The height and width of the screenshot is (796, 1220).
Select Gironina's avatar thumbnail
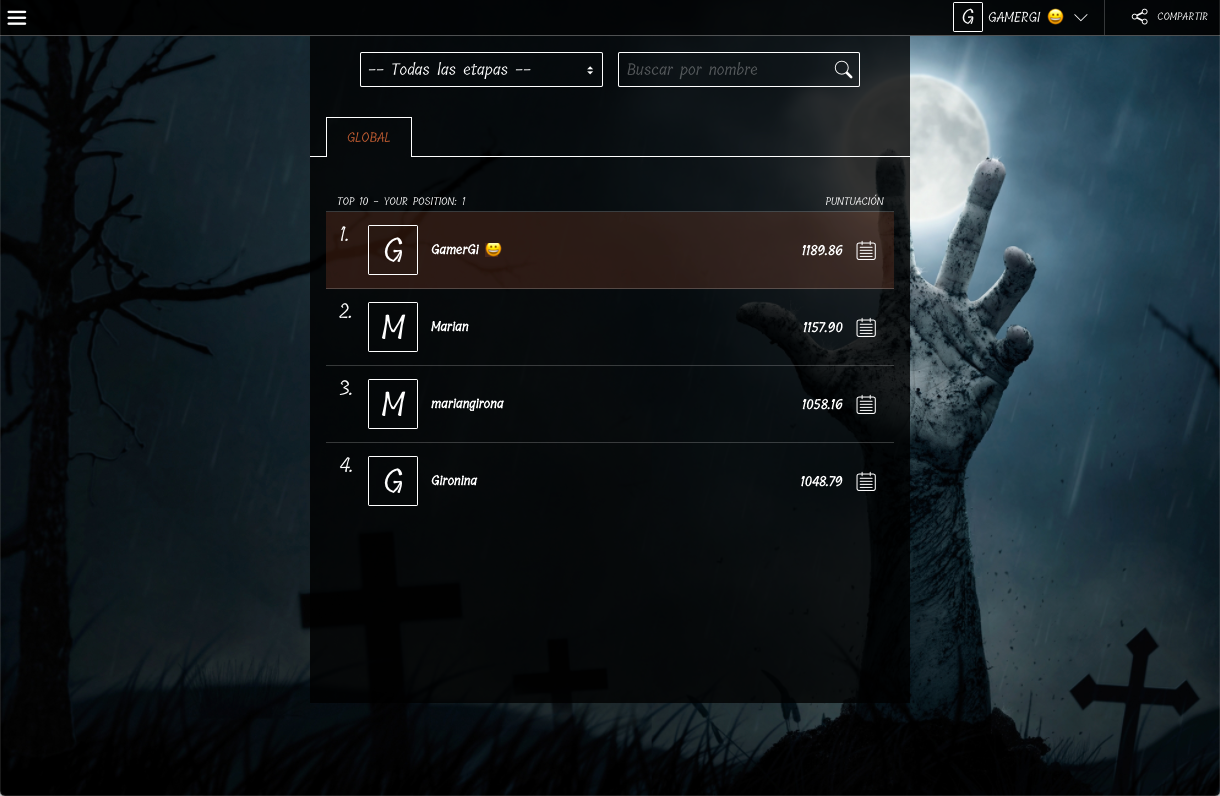point(393,481)
